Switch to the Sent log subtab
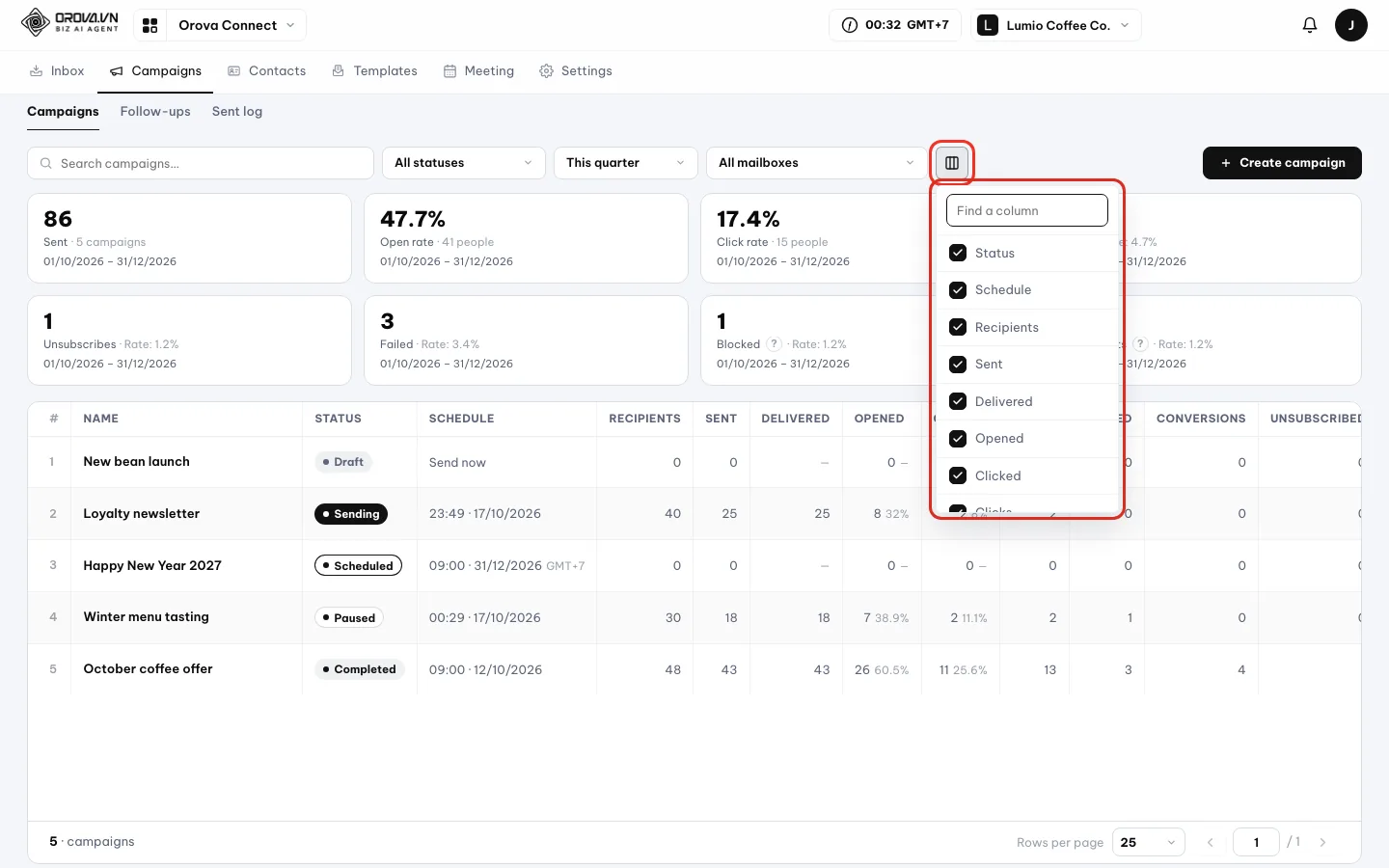Screen dimensions: 1389x868 pyautogui.click(x=237, y=112)
